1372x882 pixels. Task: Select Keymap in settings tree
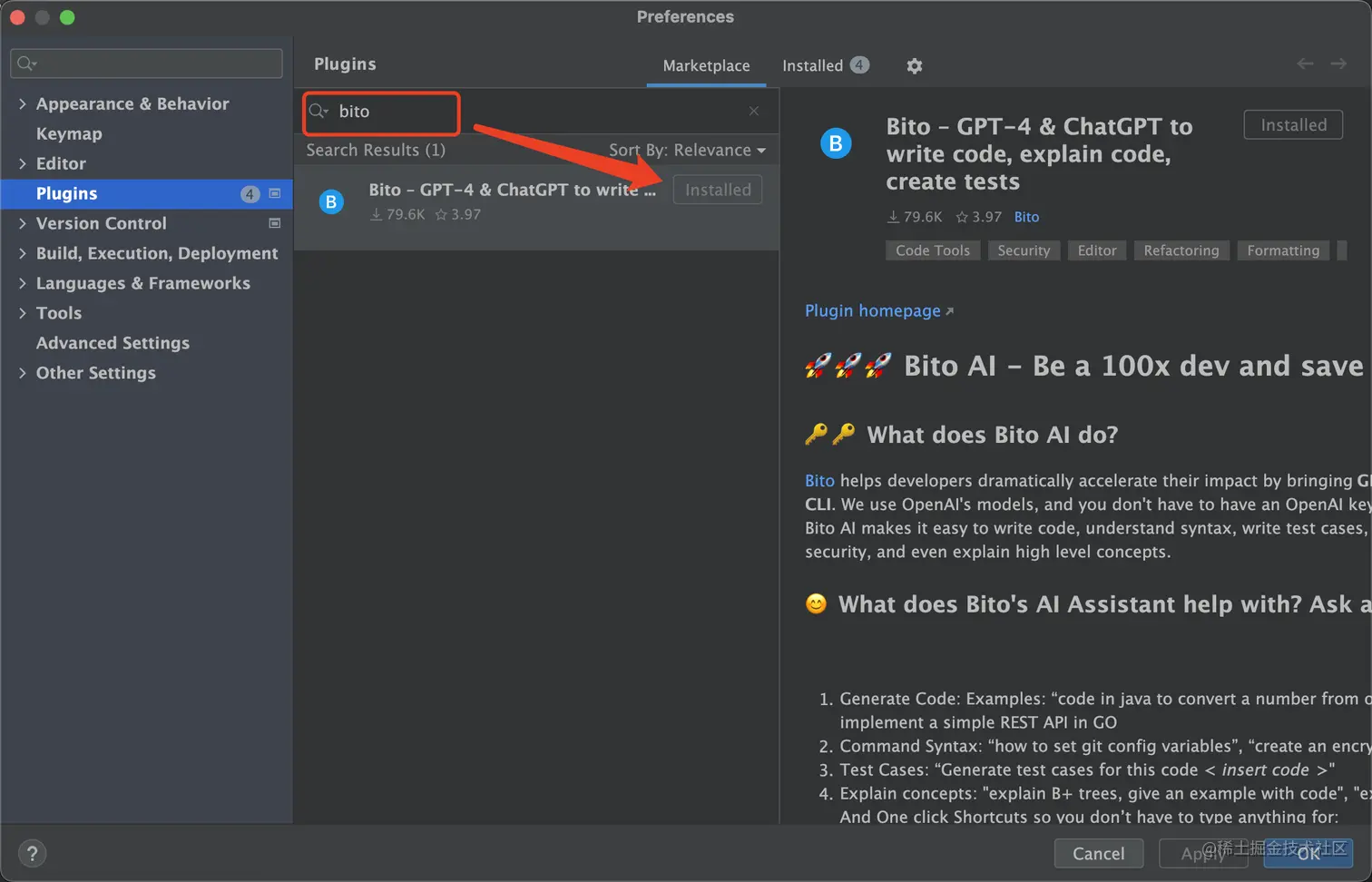(69, 133)
